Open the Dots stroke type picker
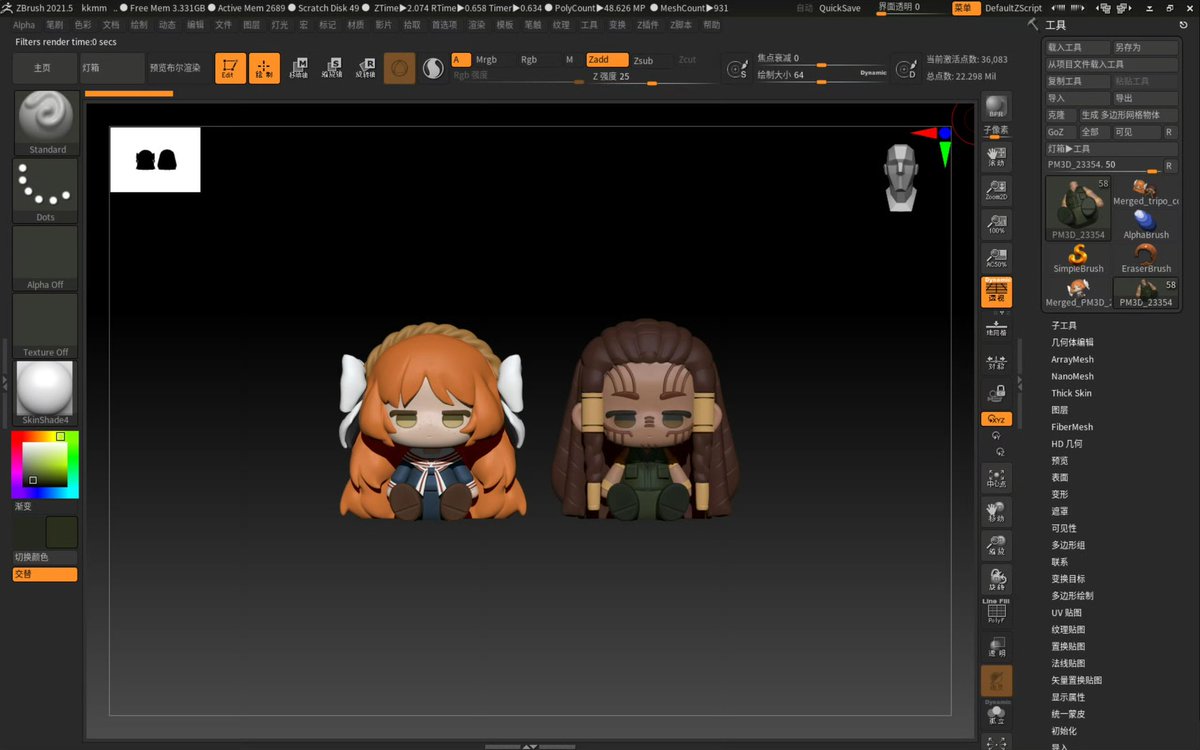 click(x=45, y=190)
